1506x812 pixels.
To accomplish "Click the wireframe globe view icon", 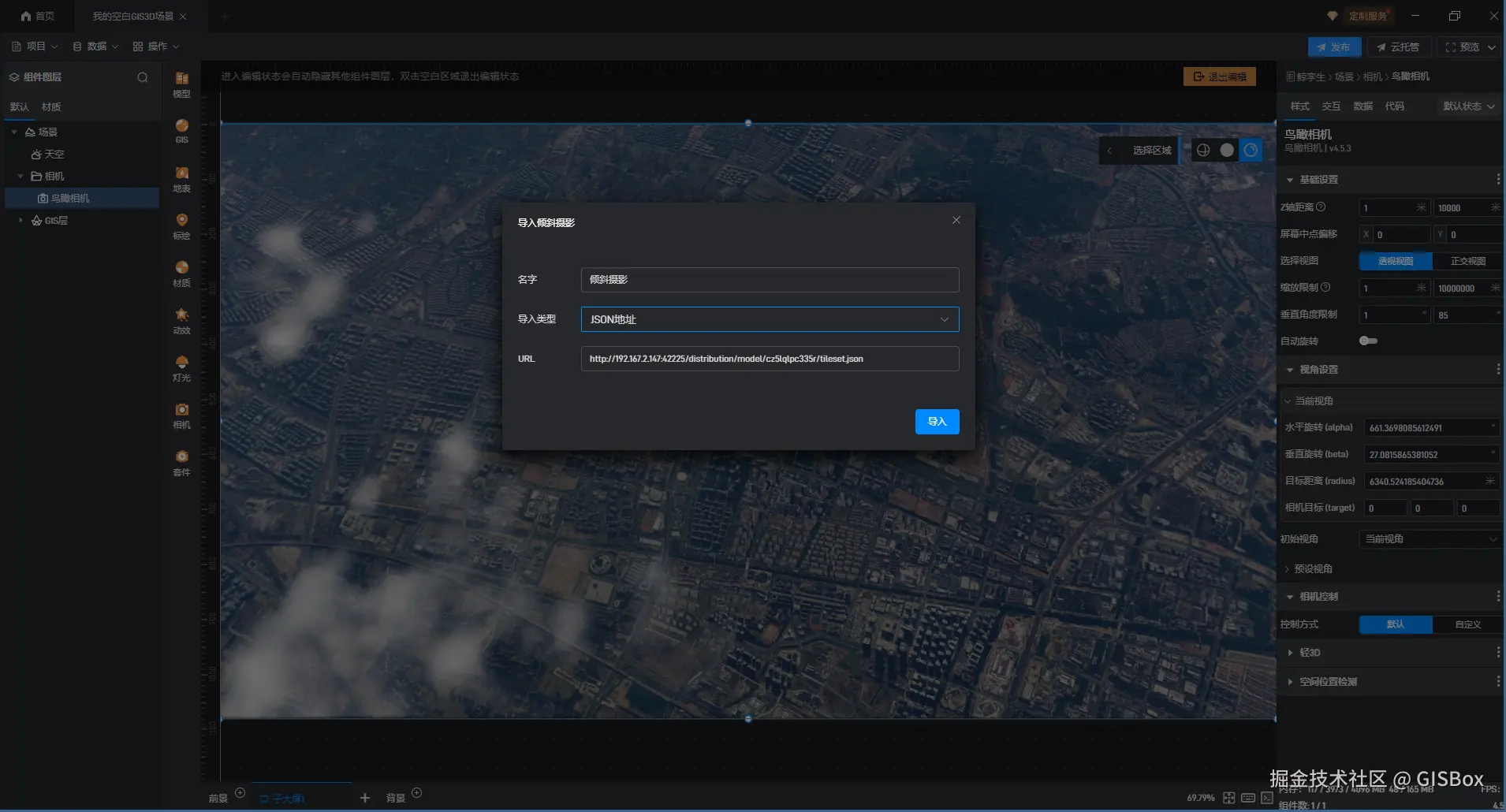I will 1203,150.
